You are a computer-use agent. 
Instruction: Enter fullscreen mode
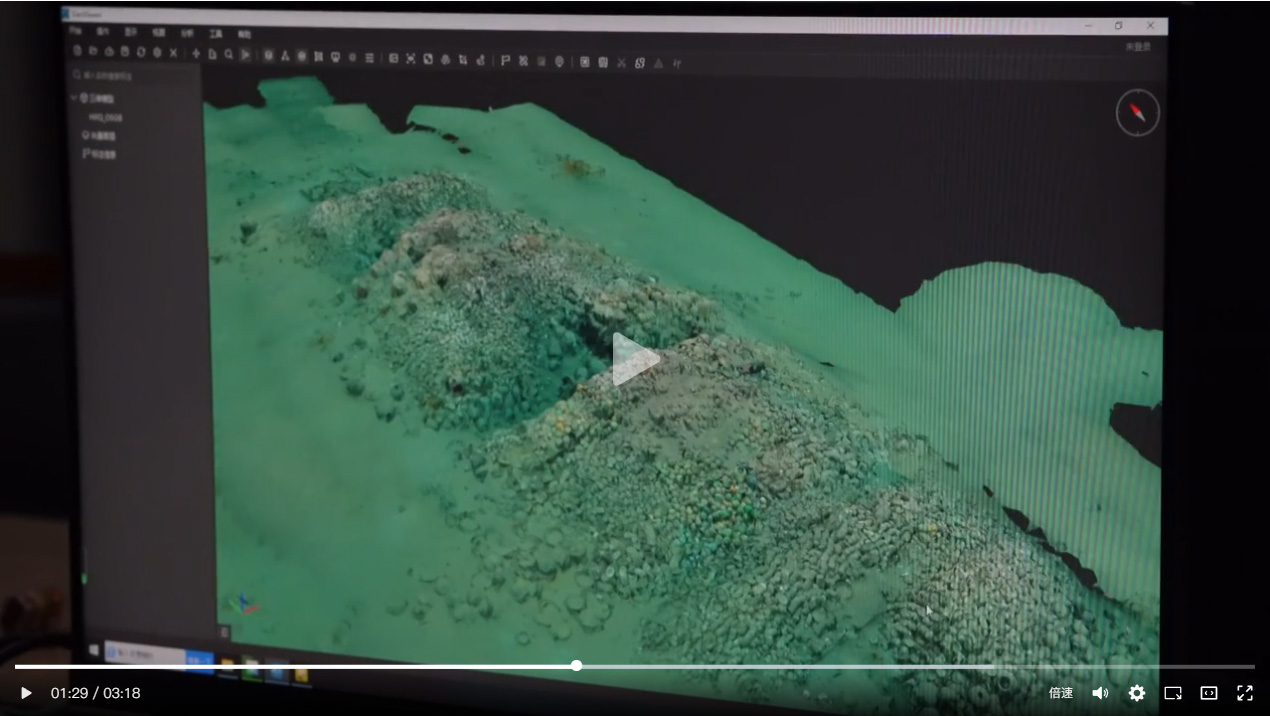point(1245,693)
